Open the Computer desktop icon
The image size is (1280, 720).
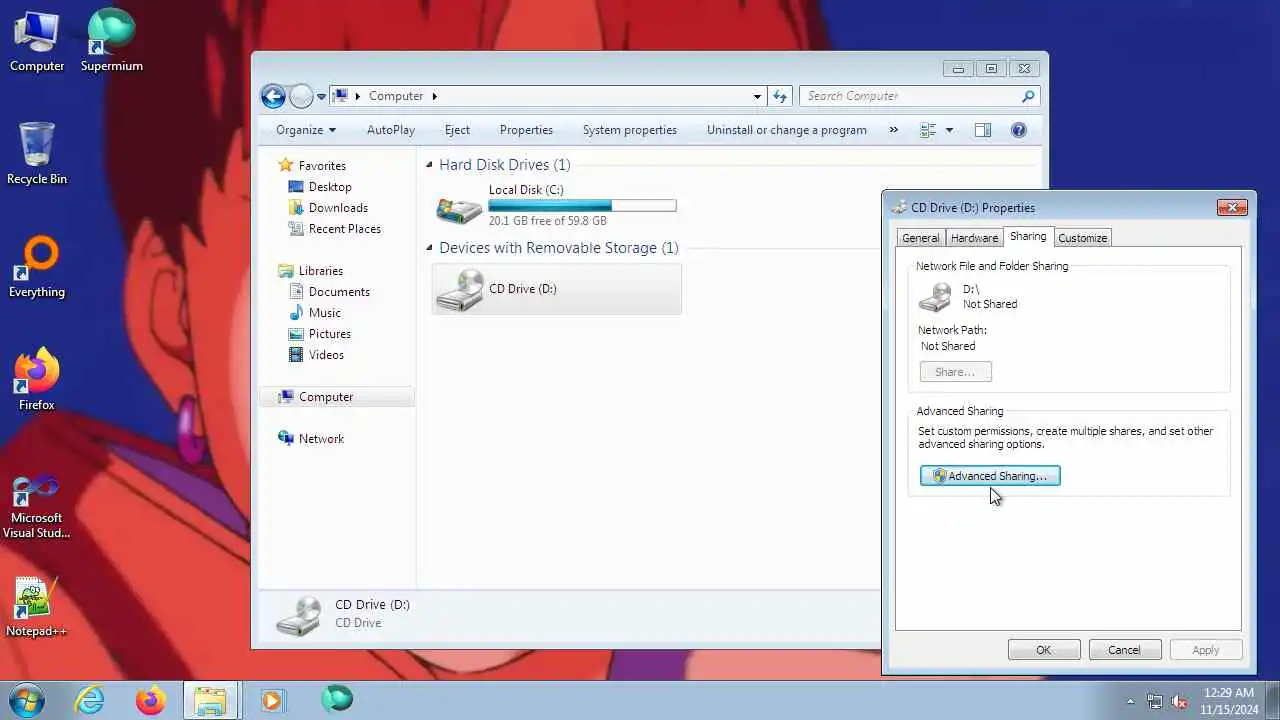point(37,41)
